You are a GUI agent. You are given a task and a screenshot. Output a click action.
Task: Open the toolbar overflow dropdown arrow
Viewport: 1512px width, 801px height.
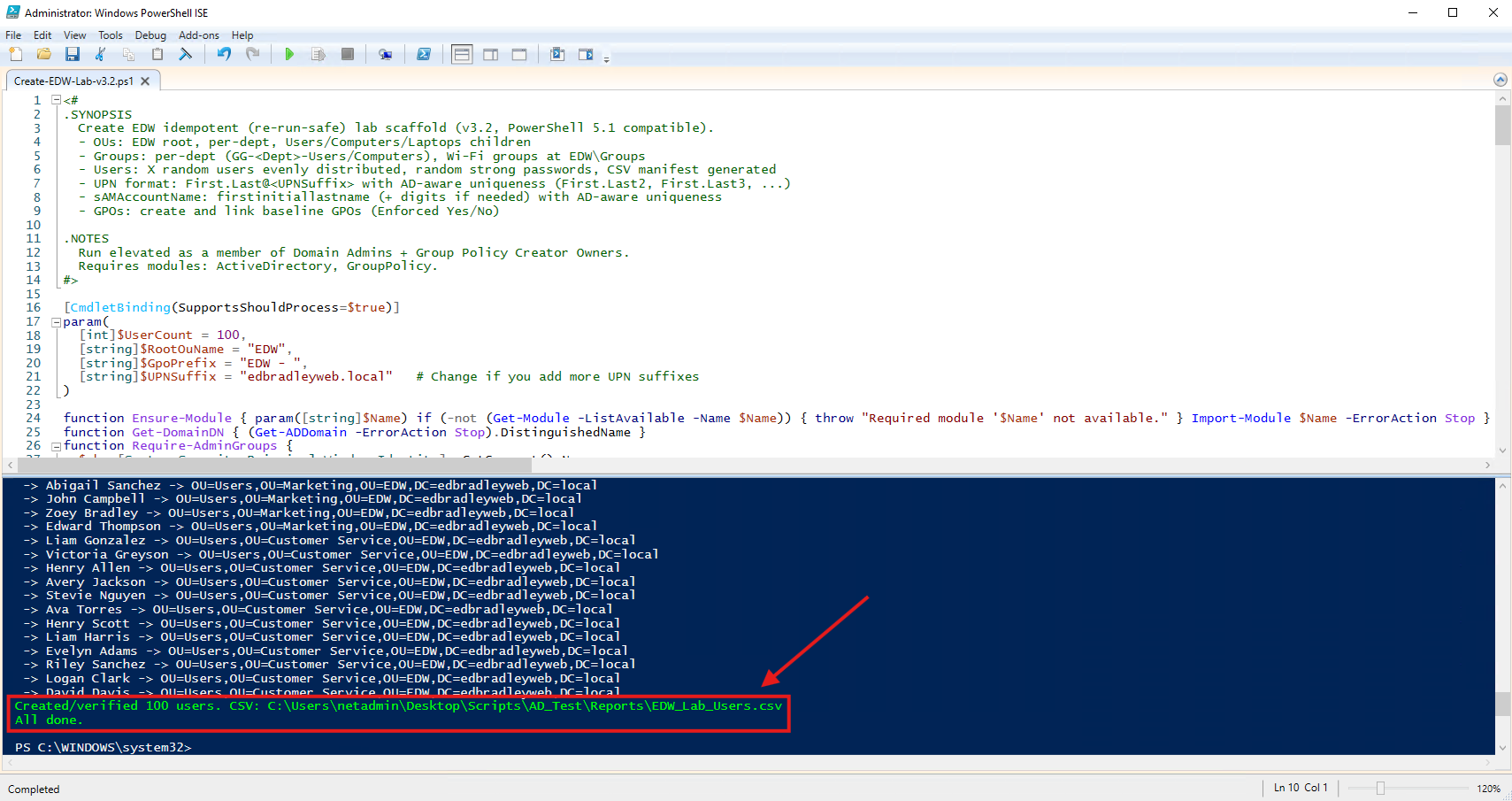tap(607, 58)
